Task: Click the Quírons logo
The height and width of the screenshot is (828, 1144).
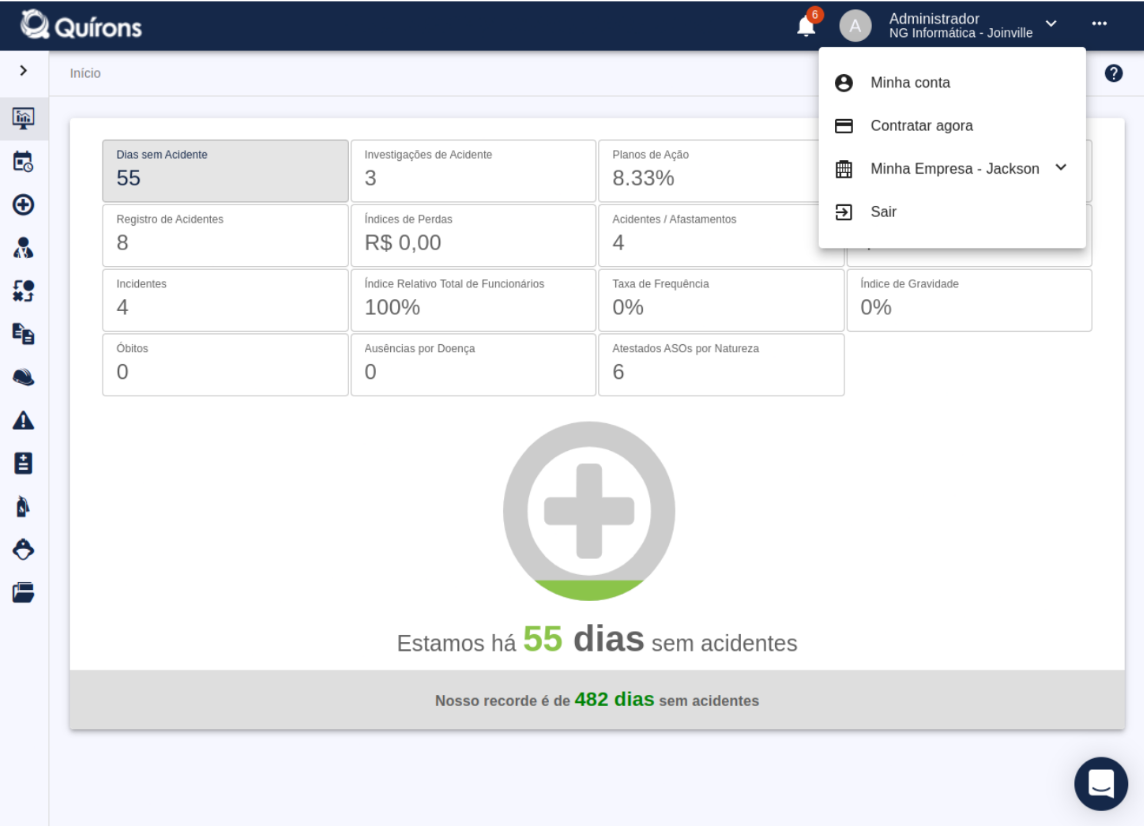Action: click(81, 26)
